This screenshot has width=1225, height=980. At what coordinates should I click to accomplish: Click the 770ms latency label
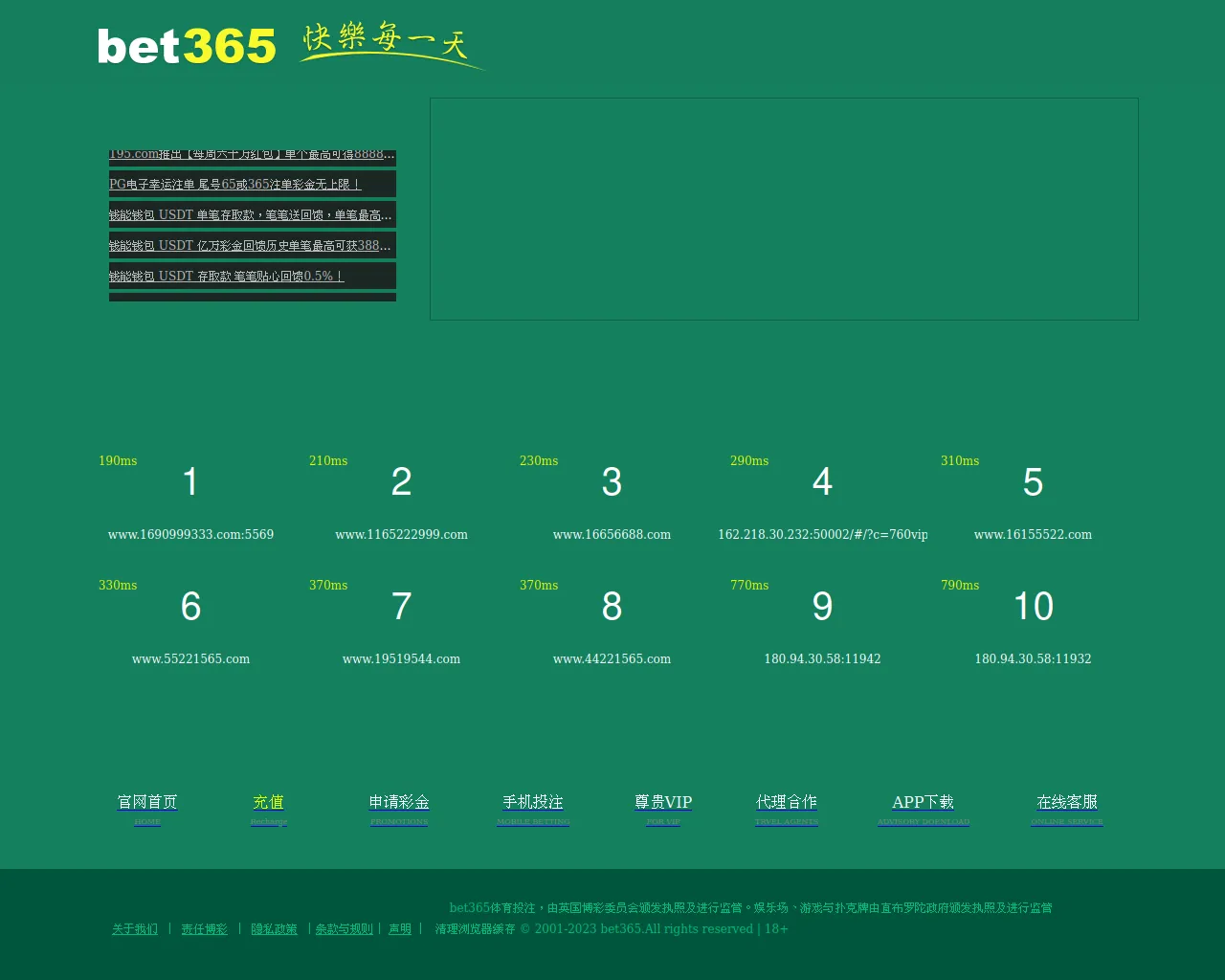(x=749, y=585)
